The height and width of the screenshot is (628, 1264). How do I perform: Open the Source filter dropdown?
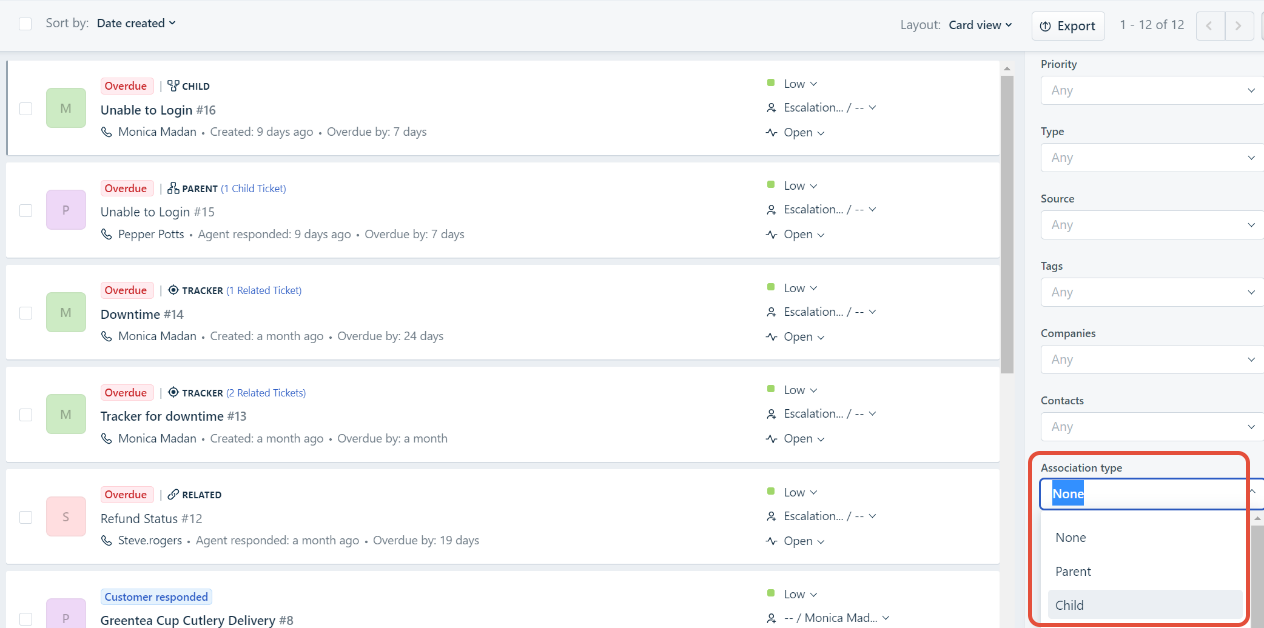click(1152, 225)
